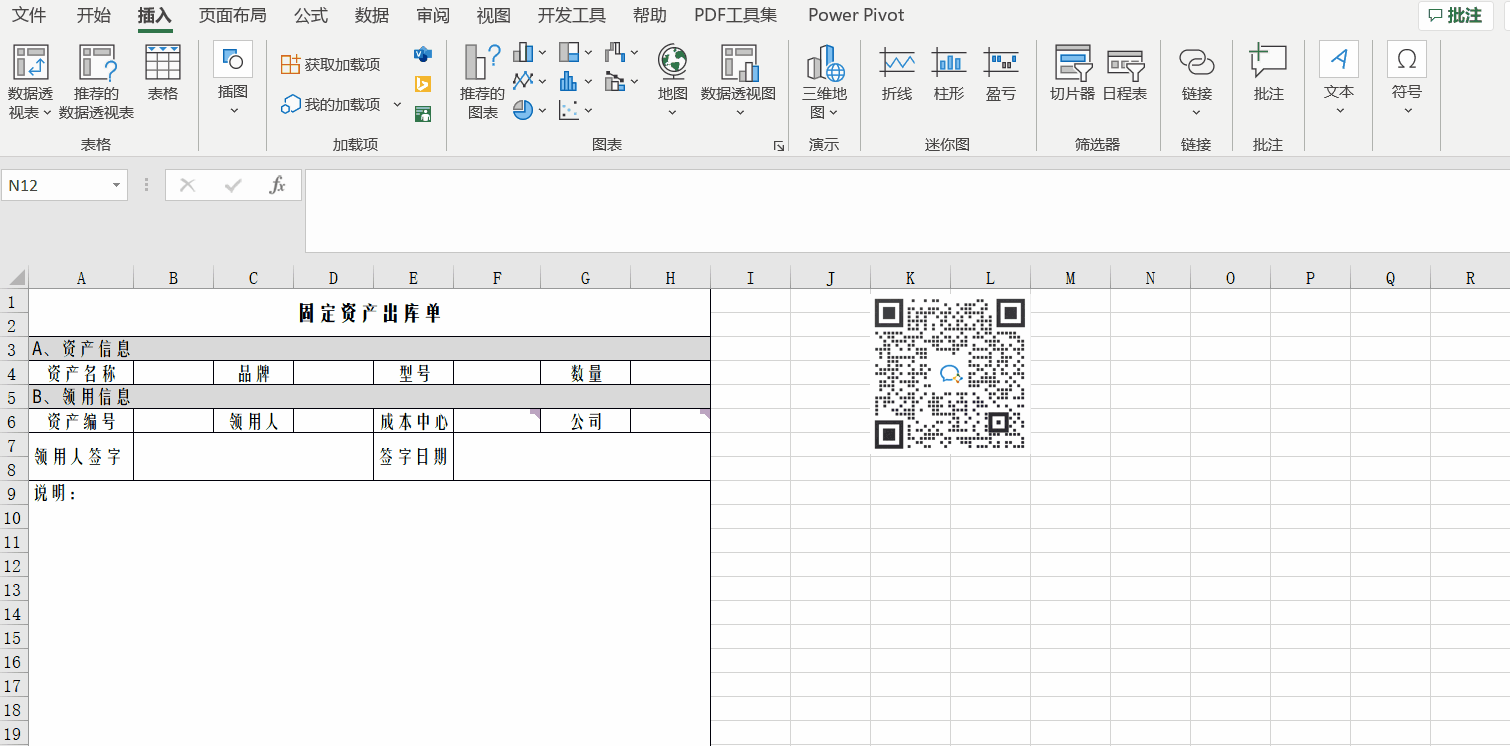Insert a scatter or bubble chart
Image resolution: width=1510 pixels, height=746 pixels.
pos(569,110)
